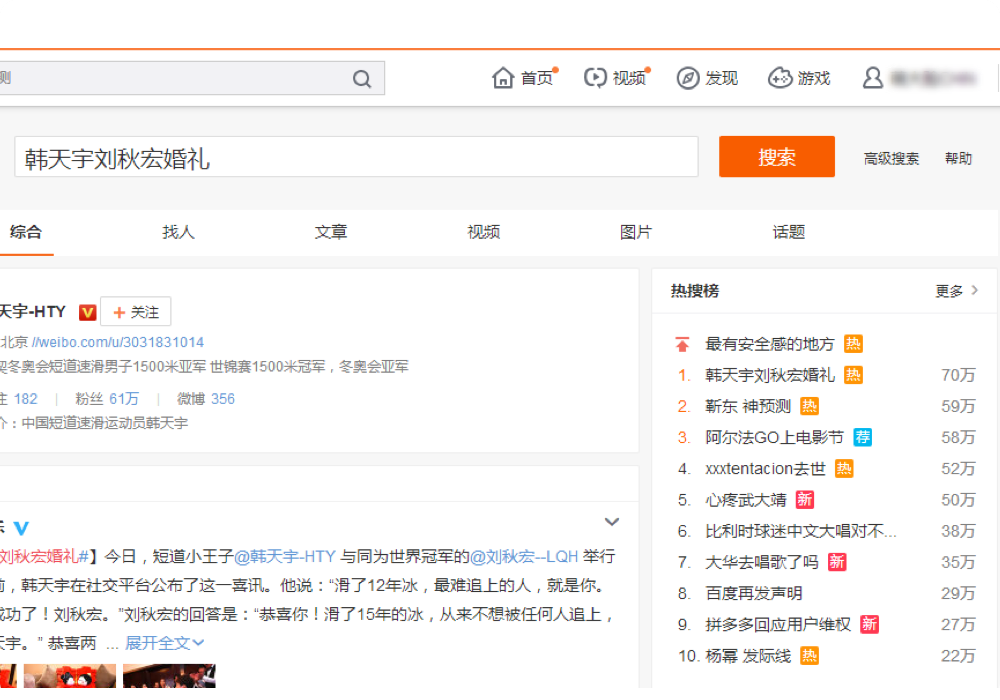
Task: Open the games controller icon
Action: [x=780, y=78]
